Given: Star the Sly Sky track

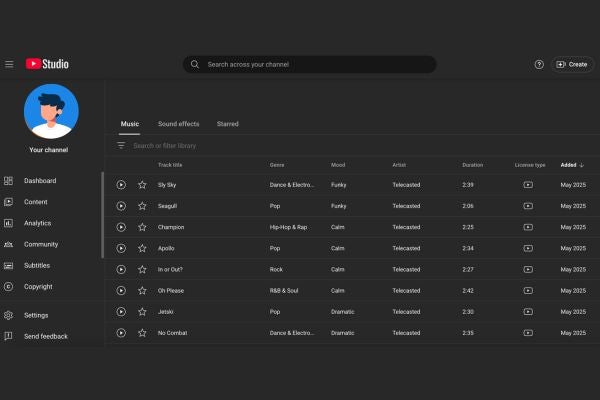Looking at the screenshot, I should [x=142, y=185].
